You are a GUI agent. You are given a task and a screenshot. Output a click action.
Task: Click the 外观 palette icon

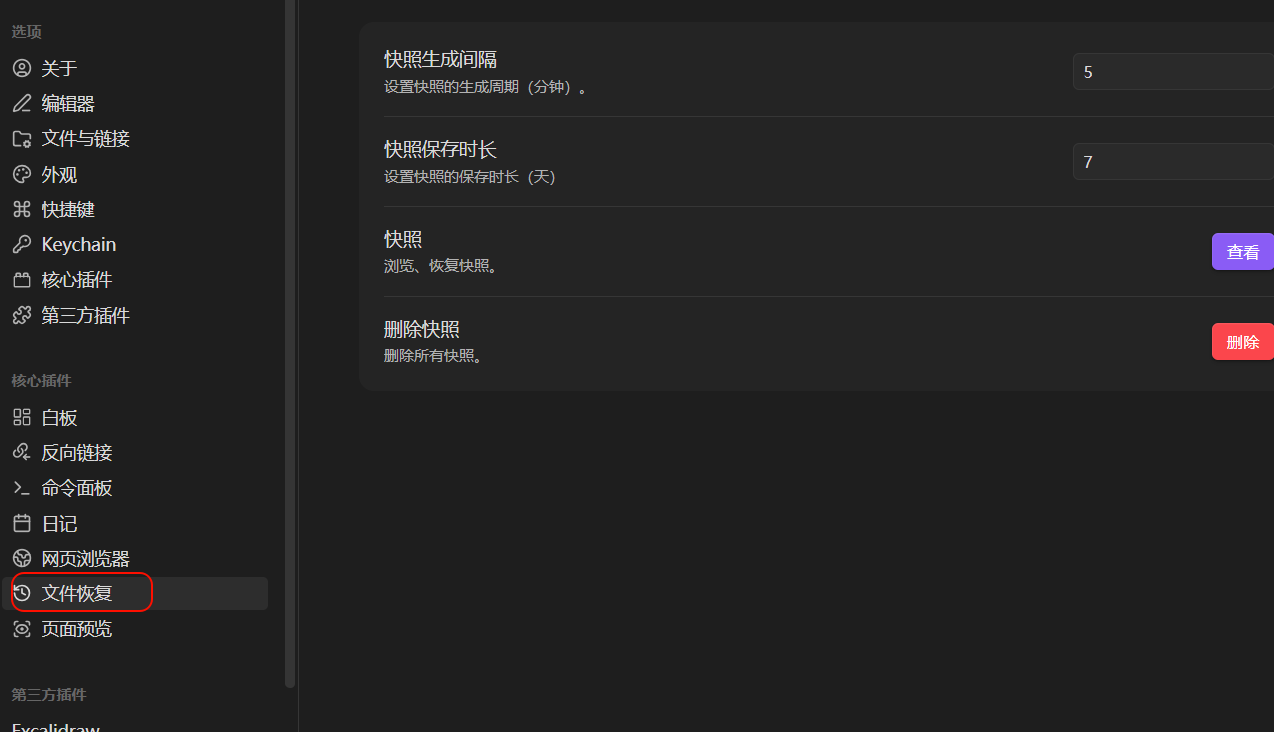point(22,174)
